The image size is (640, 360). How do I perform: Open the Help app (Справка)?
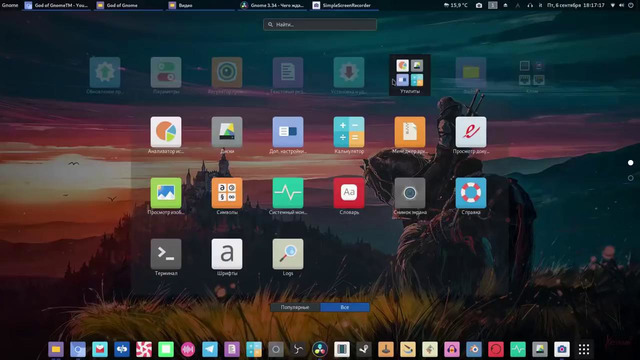click(x=471, y=193)
